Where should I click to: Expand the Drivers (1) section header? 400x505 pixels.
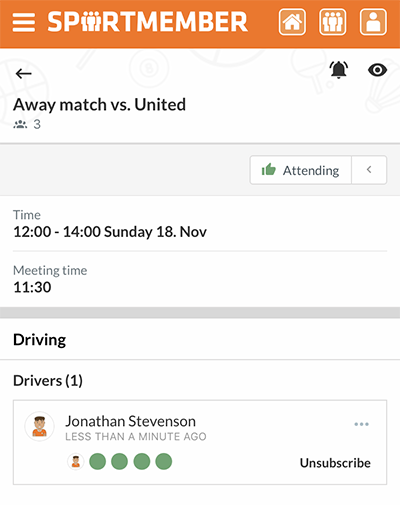(48, 381)
